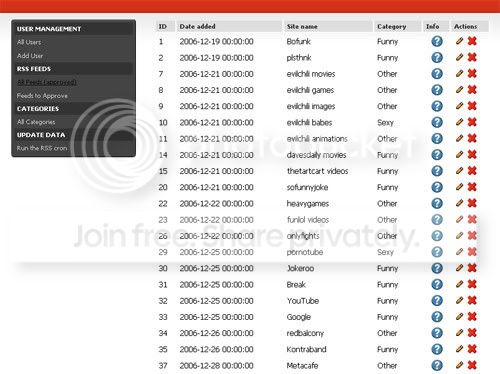Delete the evilchili movies feed
Image resolution: width=500 pixels, height=374 pixels.
click(472, 73)
